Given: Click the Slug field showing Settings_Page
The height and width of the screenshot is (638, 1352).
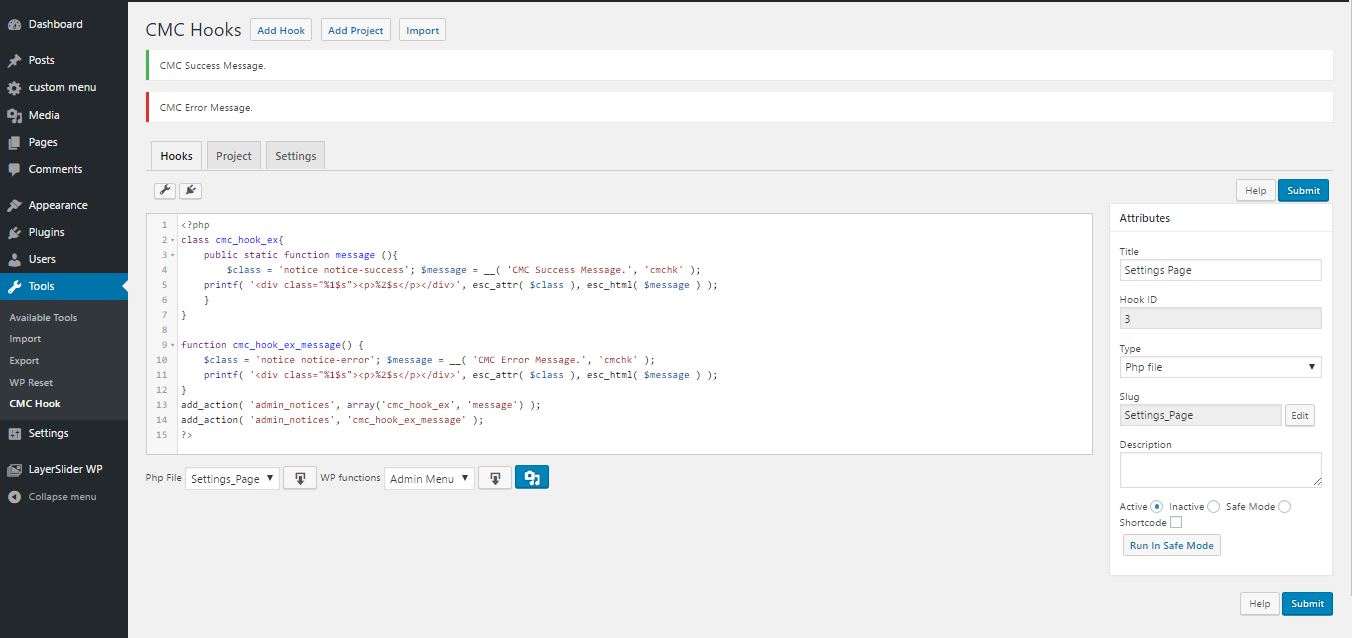Looking at the screenshot, I should (1200, 415).
